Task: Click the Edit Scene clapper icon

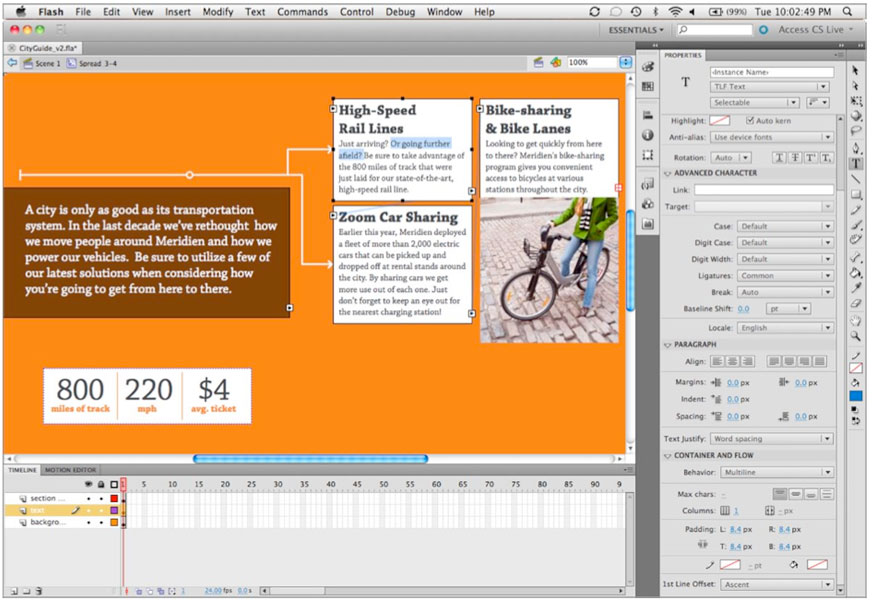Action: [x=538, y=63]
